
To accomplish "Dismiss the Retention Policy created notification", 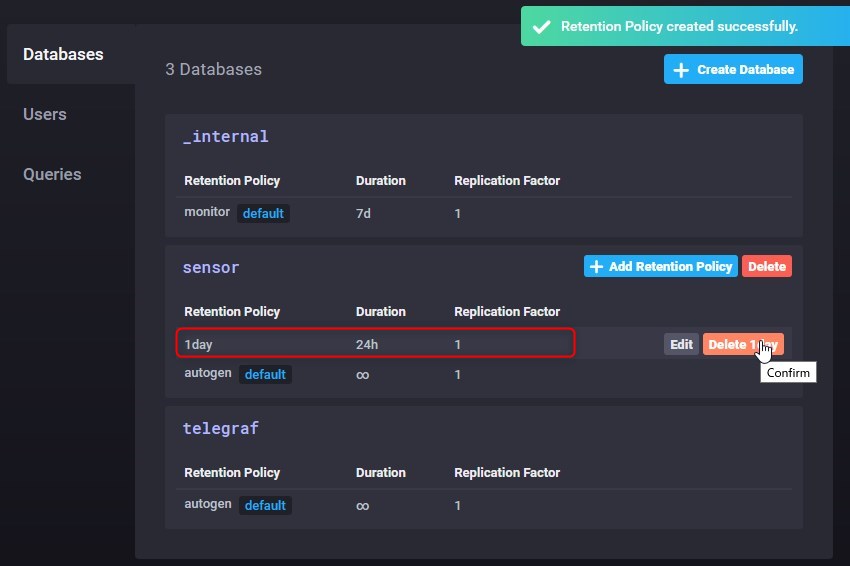I will pyautogui.click(x=680, y=27).
